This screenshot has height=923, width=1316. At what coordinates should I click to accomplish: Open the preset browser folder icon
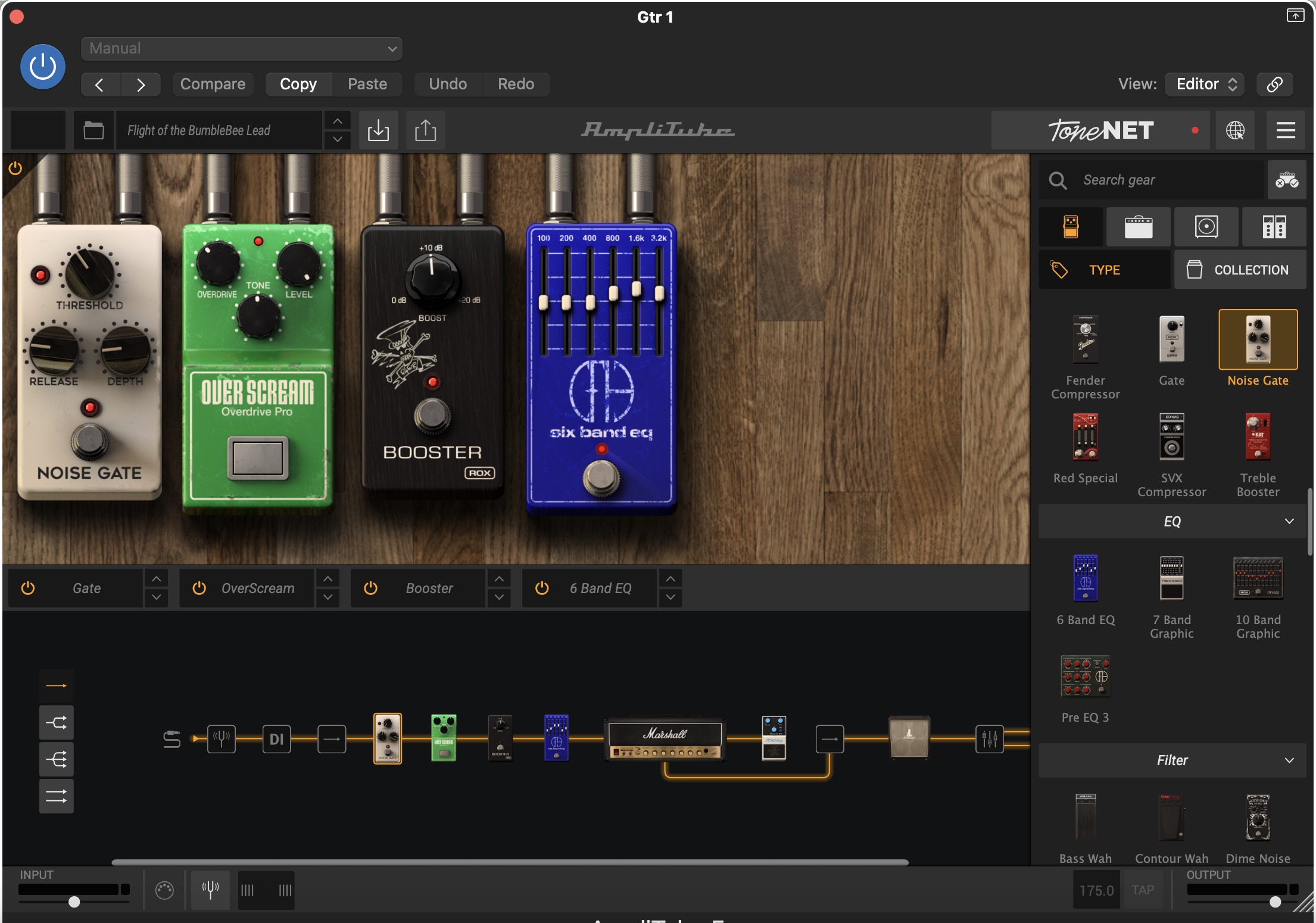93,130
